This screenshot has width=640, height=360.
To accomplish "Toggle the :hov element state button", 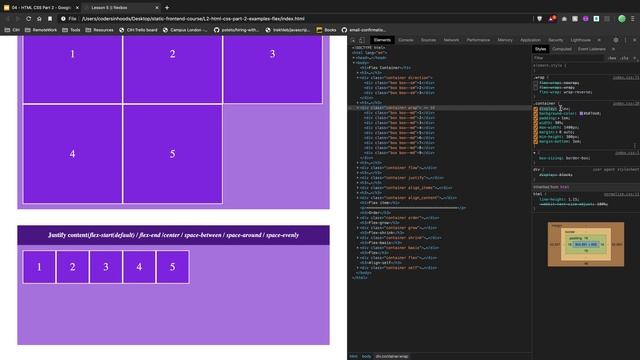I will pyautogui.click(x=611, y=58).
